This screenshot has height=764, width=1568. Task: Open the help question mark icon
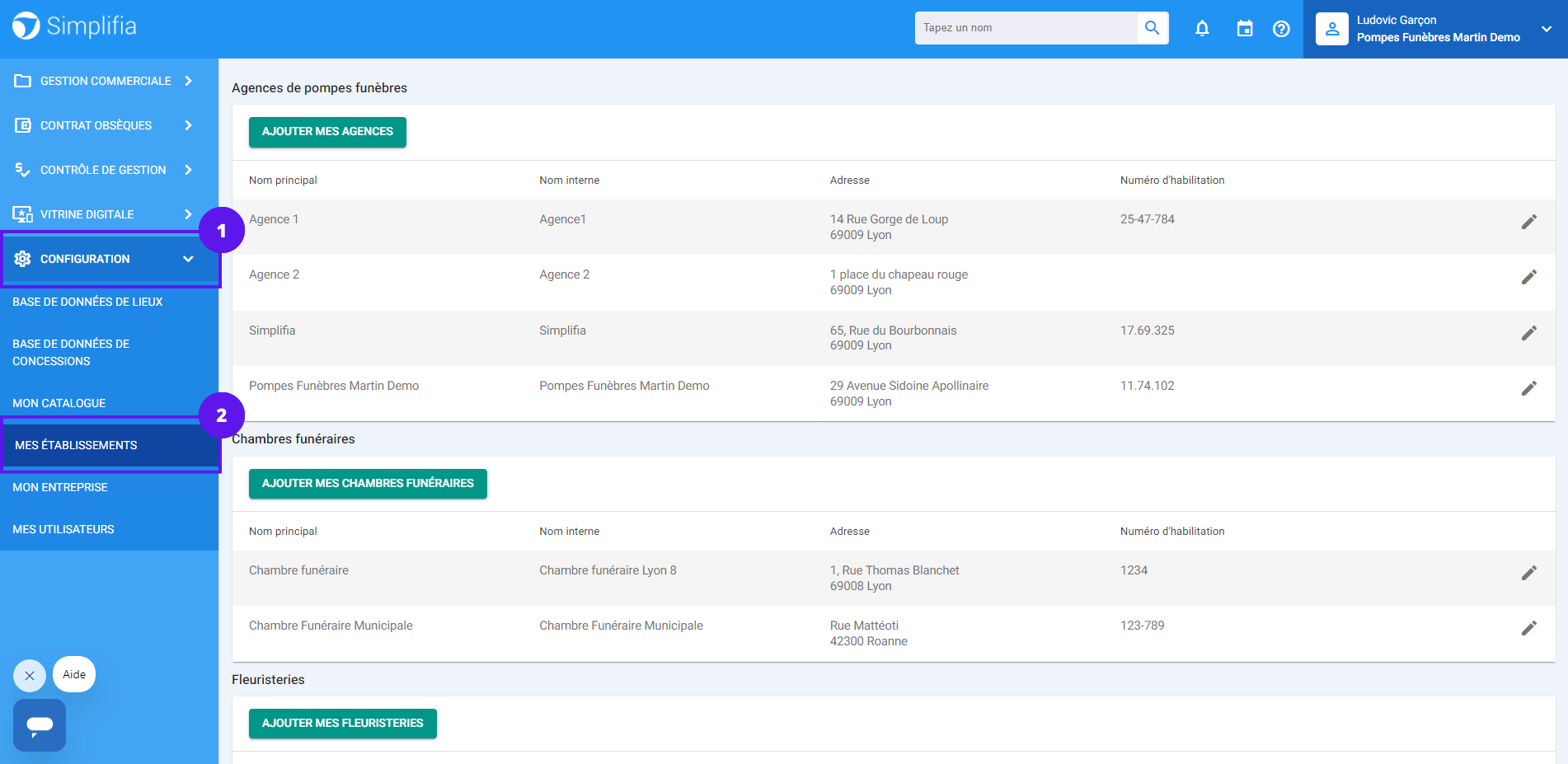point(1281,29)
